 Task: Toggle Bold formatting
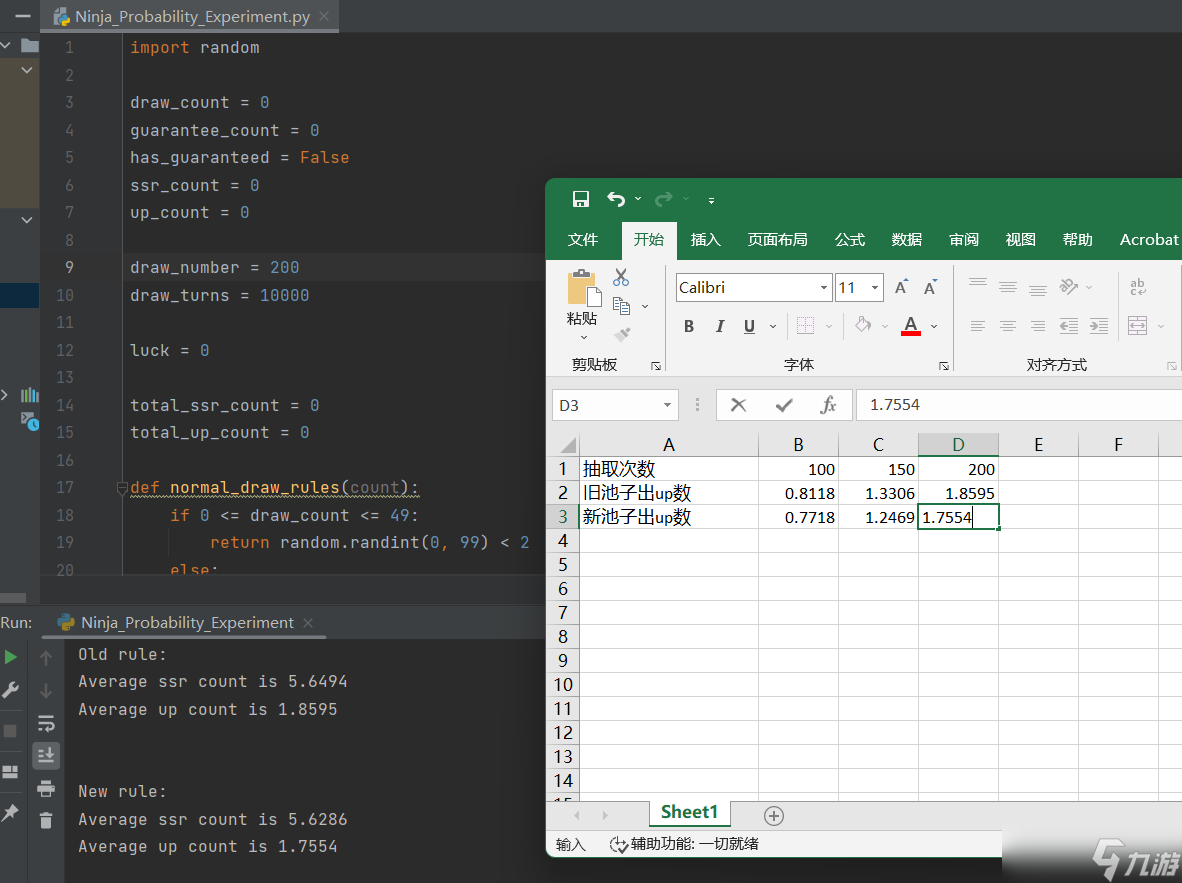click(x=688, y=326)
